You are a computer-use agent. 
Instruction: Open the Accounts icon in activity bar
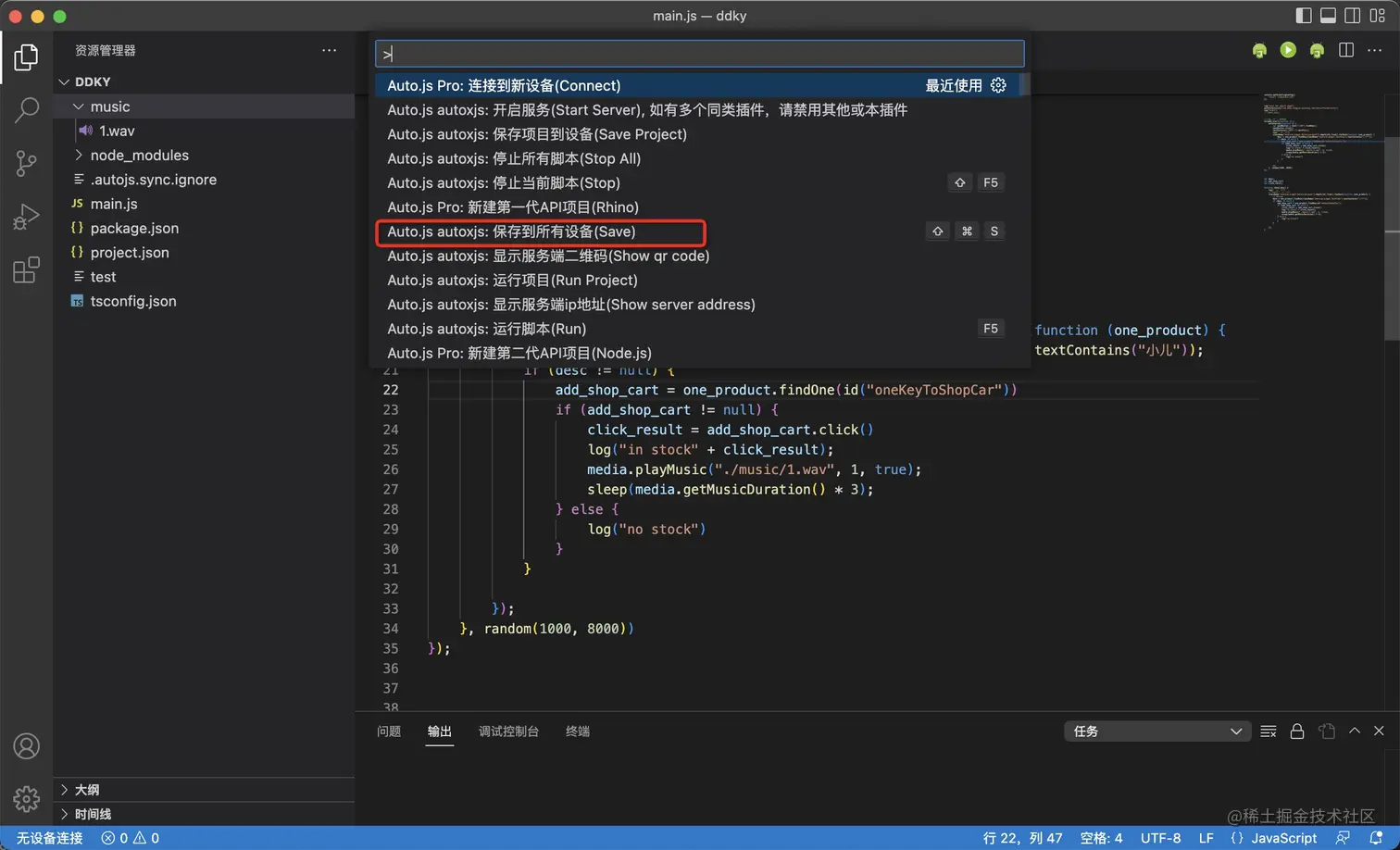pos(27,746)
